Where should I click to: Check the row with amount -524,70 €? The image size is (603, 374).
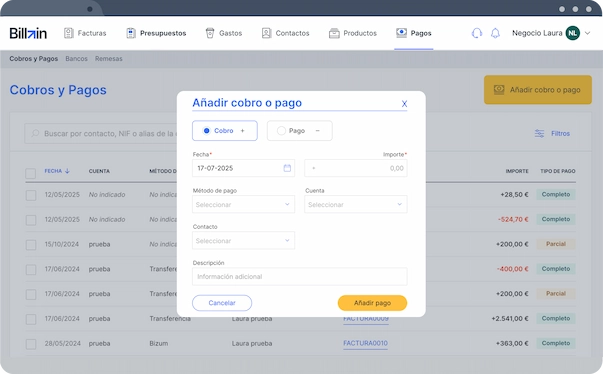[31, 220]
